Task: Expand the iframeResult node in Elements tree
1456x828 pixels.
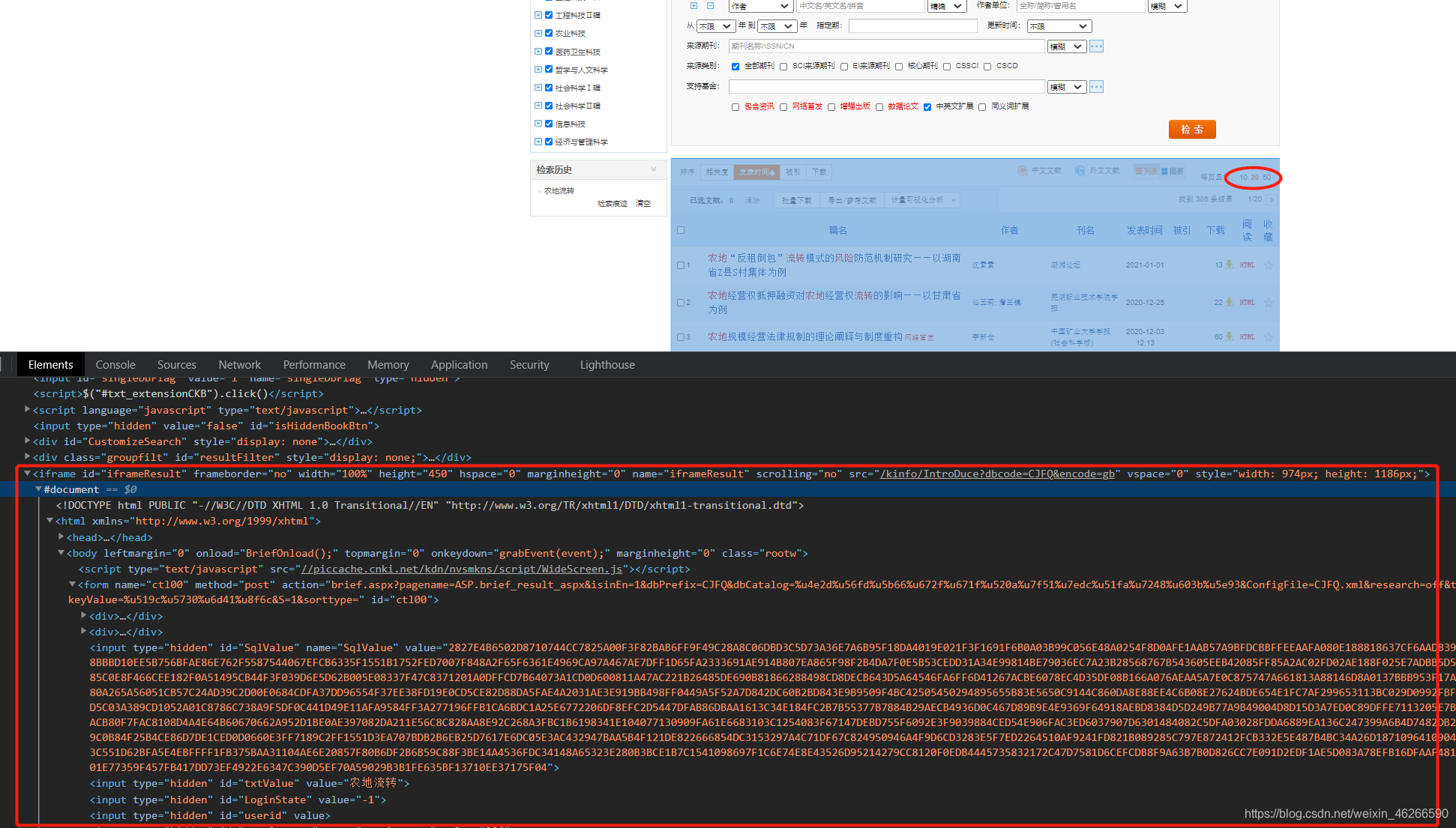Action: click(27, 474)
